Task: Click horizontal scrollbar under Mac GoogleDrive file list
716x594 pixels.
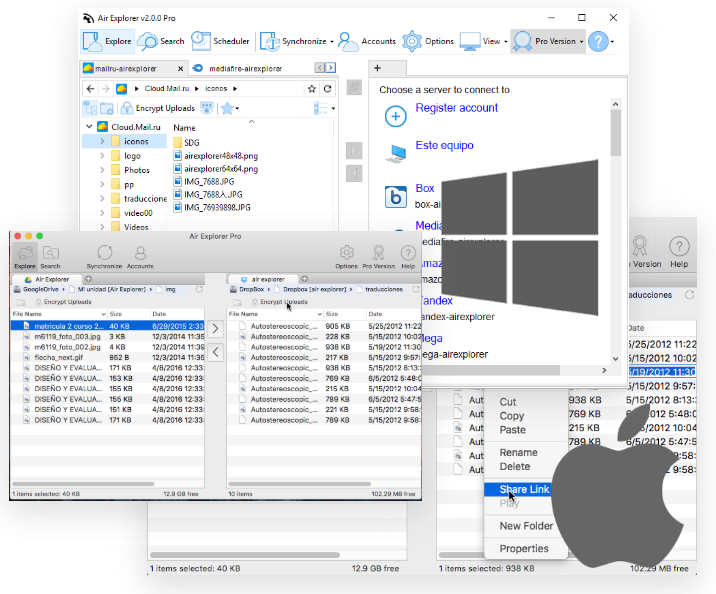Action: pos(83,484)
